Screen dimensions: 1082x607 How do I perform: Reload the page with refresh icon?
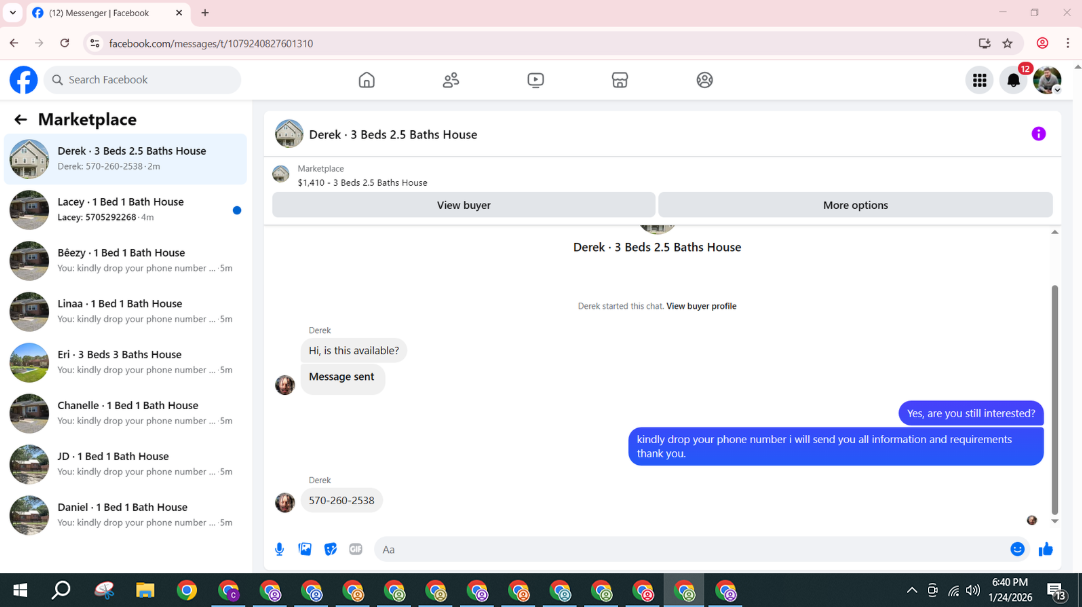pyautogui.click(x=65, y=43)
